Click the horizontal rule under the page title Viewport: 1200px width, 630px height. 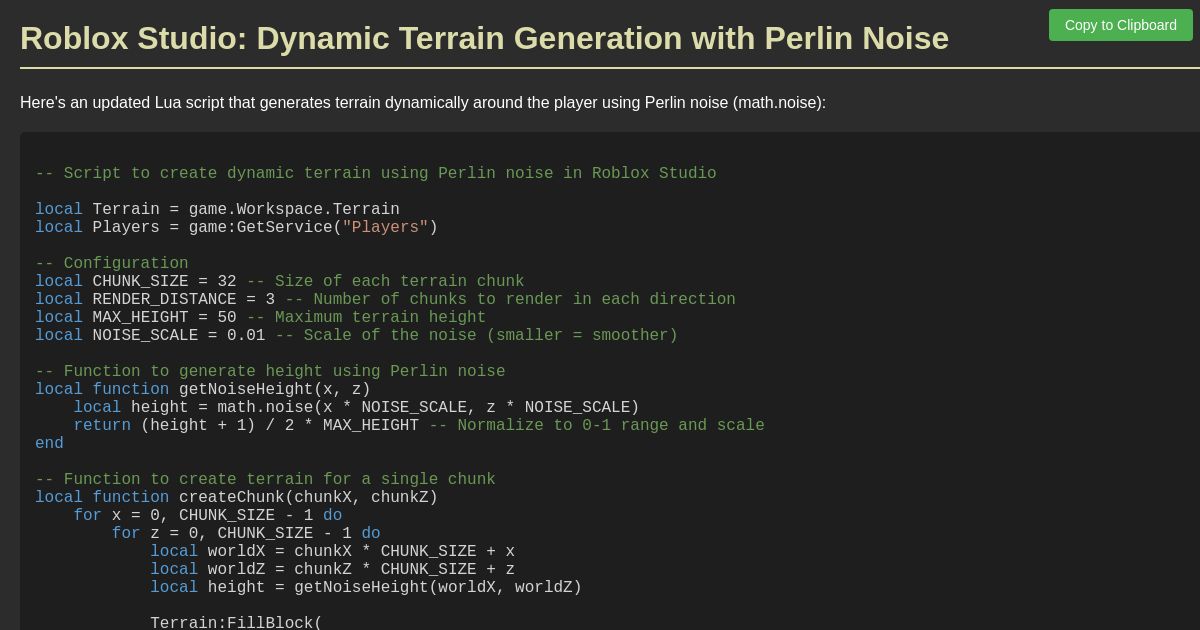pyautogui.click(x=600, y=68)
